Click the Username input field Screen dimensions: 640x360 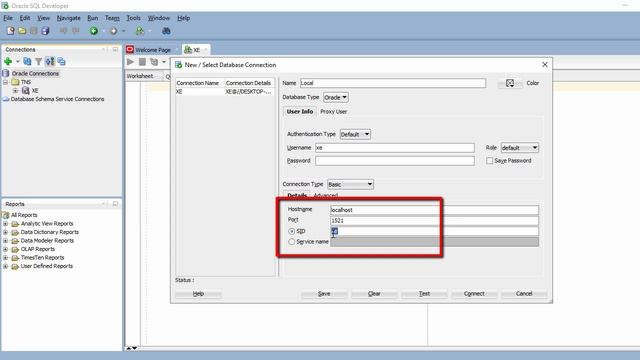(x=395, y=148)
